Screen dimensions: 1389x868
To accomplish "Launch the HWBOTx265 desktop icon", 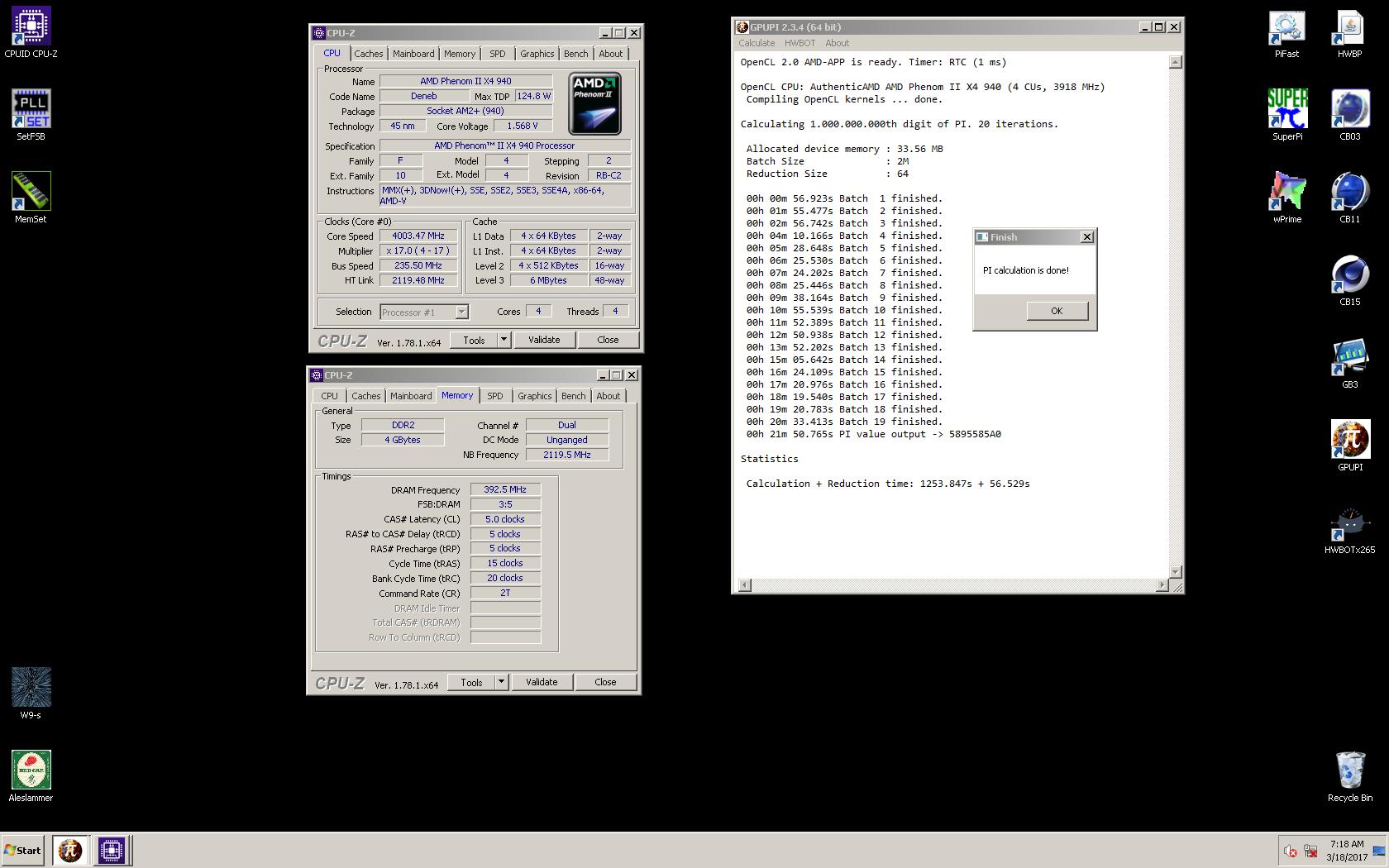I will click(1349, 529).
